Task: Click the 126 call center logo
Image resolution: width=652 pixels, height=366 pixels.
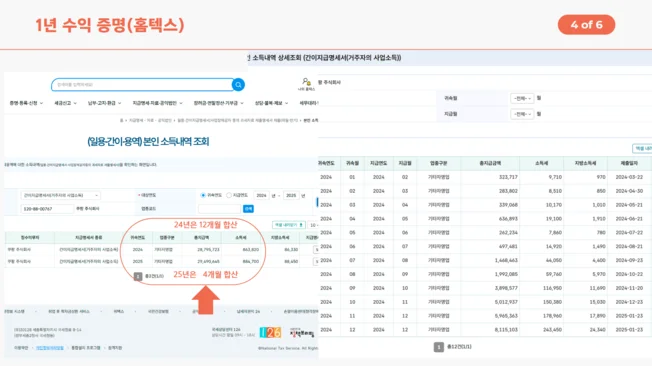Action: pyautogui.click(x=270, y=332)
